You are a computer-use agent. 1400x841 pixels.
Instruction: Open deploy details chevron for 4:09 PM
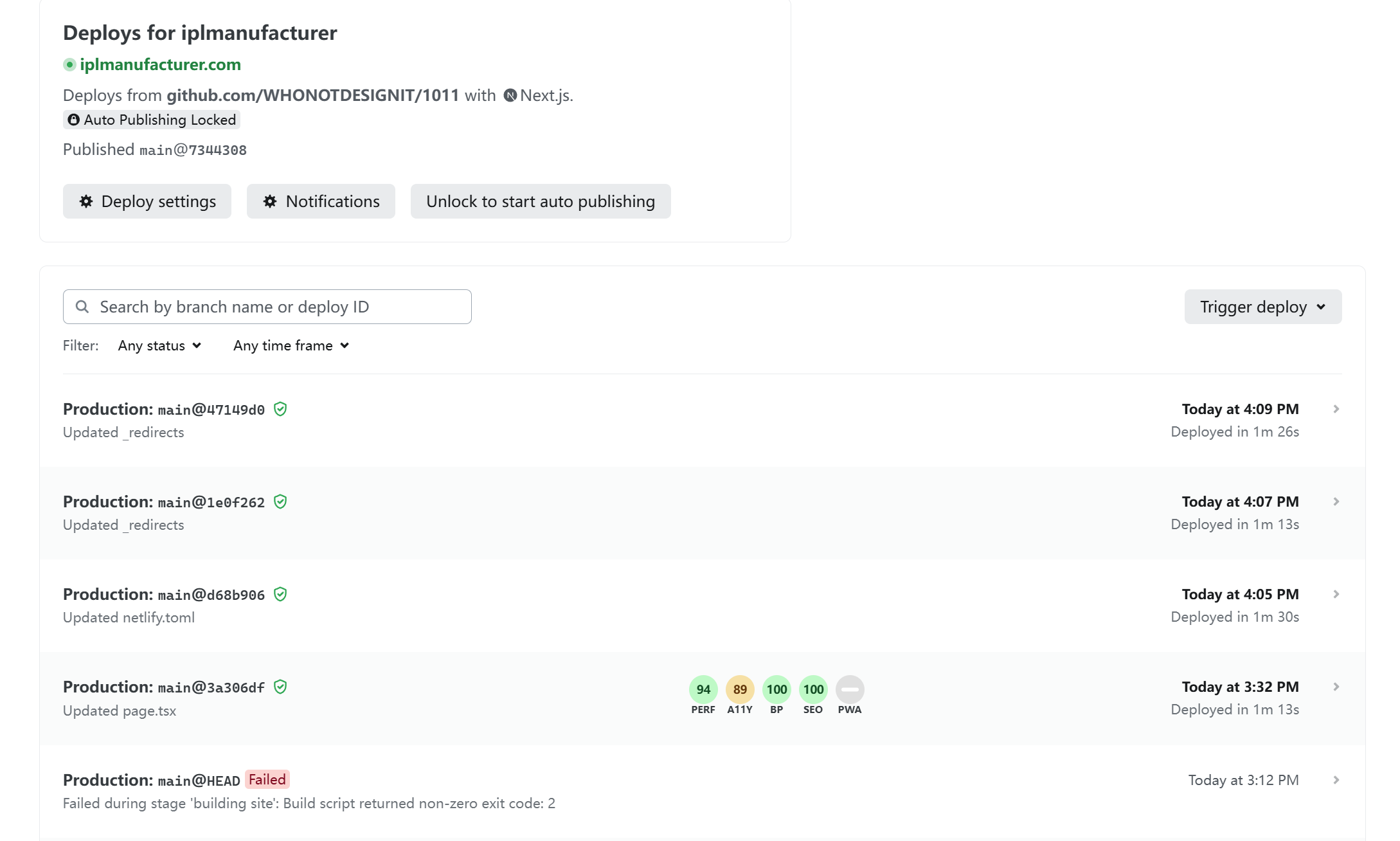1336,409
